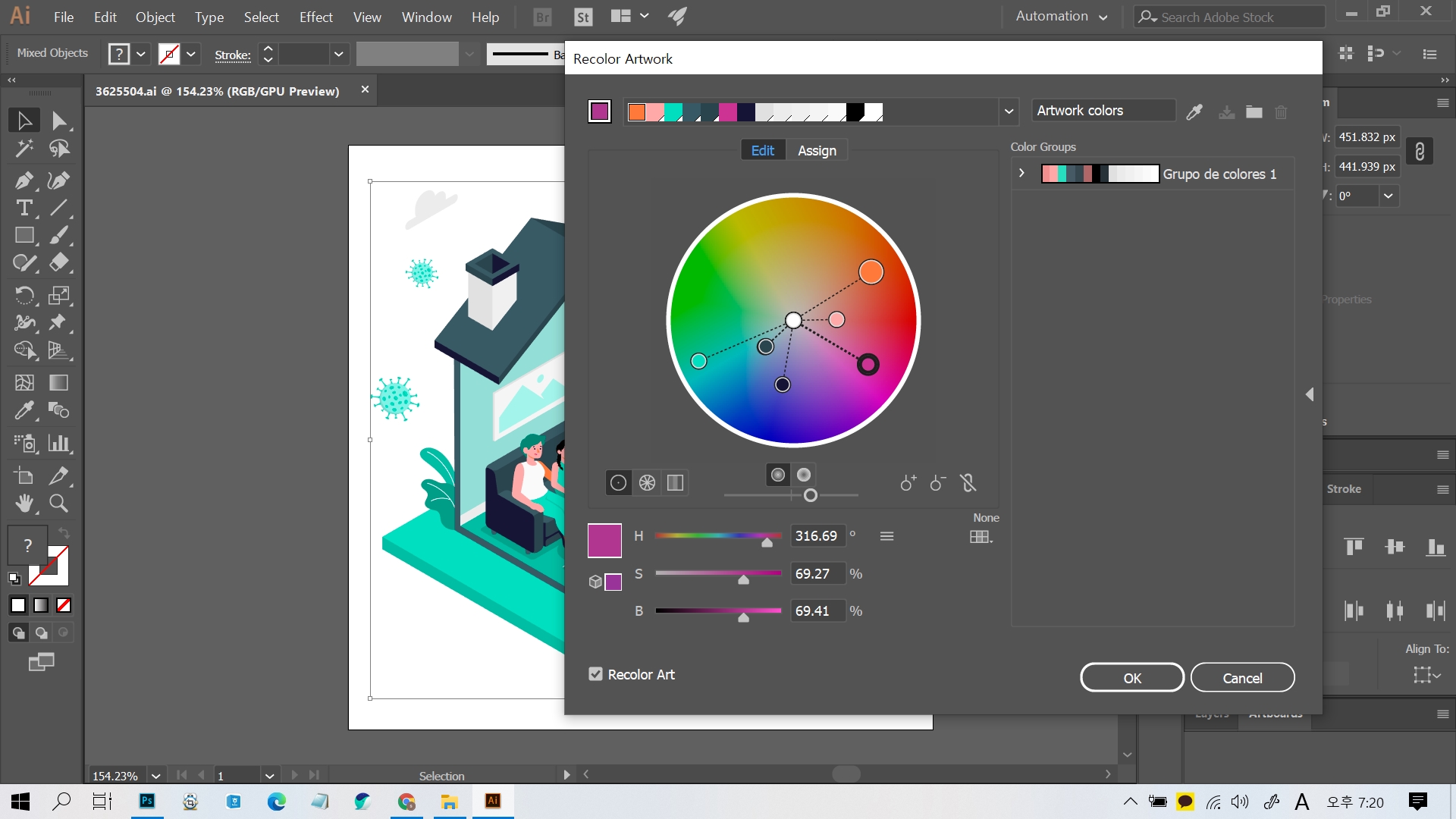The width and height of the screenshot is (1456, 819).
Task: Expand Grupo de colores 1 group
Action: click(1021, 174)
